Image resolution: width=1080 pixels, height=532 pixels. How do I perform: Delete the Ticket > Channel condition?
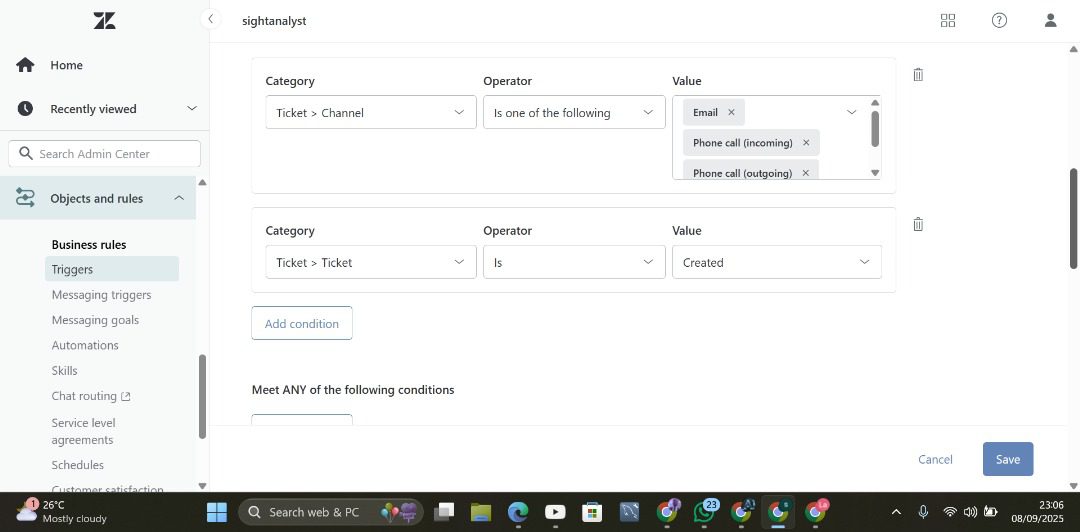(918, 75)
